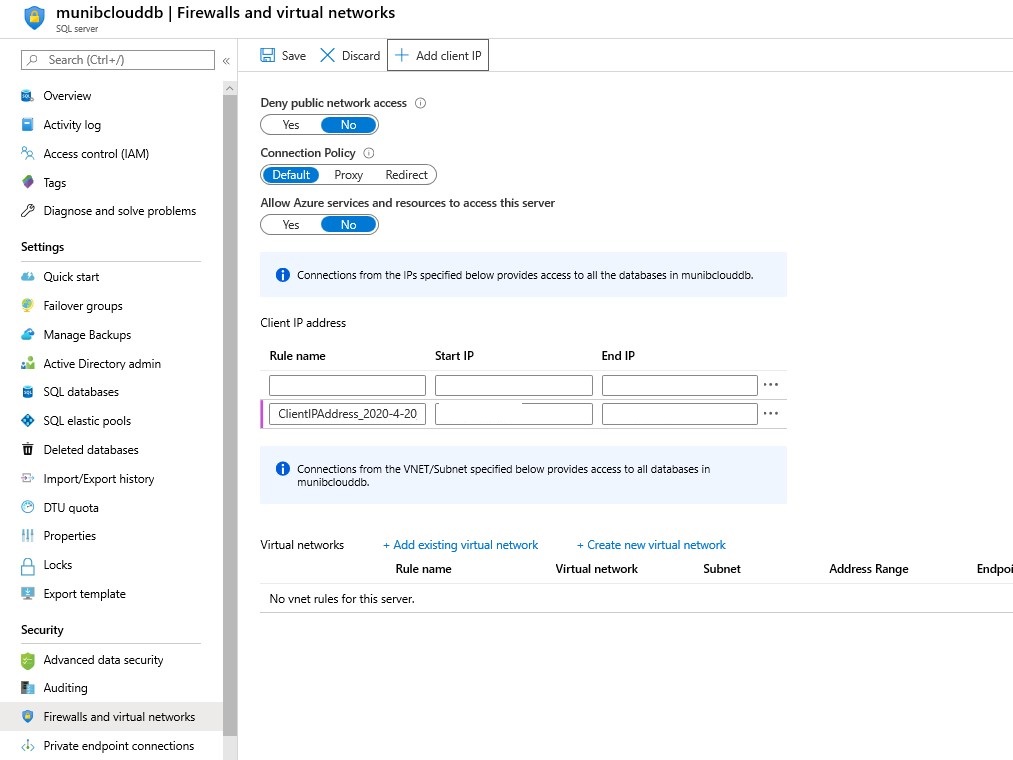Image resolution: width=1013 pixels, height=760 pixels.
Task: Collapse the left navigation sidebar
Action: point(227,60)
